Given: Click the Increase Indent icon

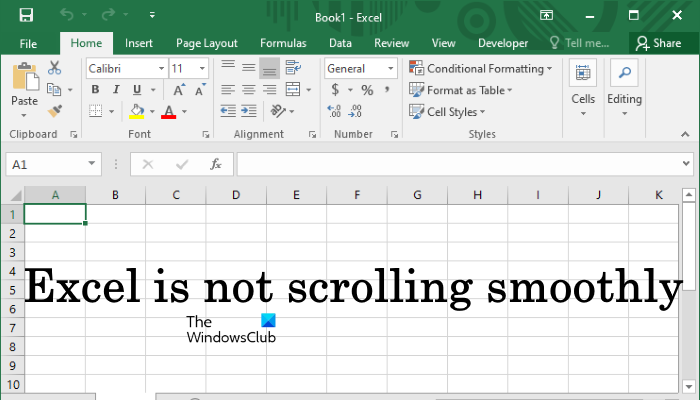Looking at the screenshot, I should point(248,112).
